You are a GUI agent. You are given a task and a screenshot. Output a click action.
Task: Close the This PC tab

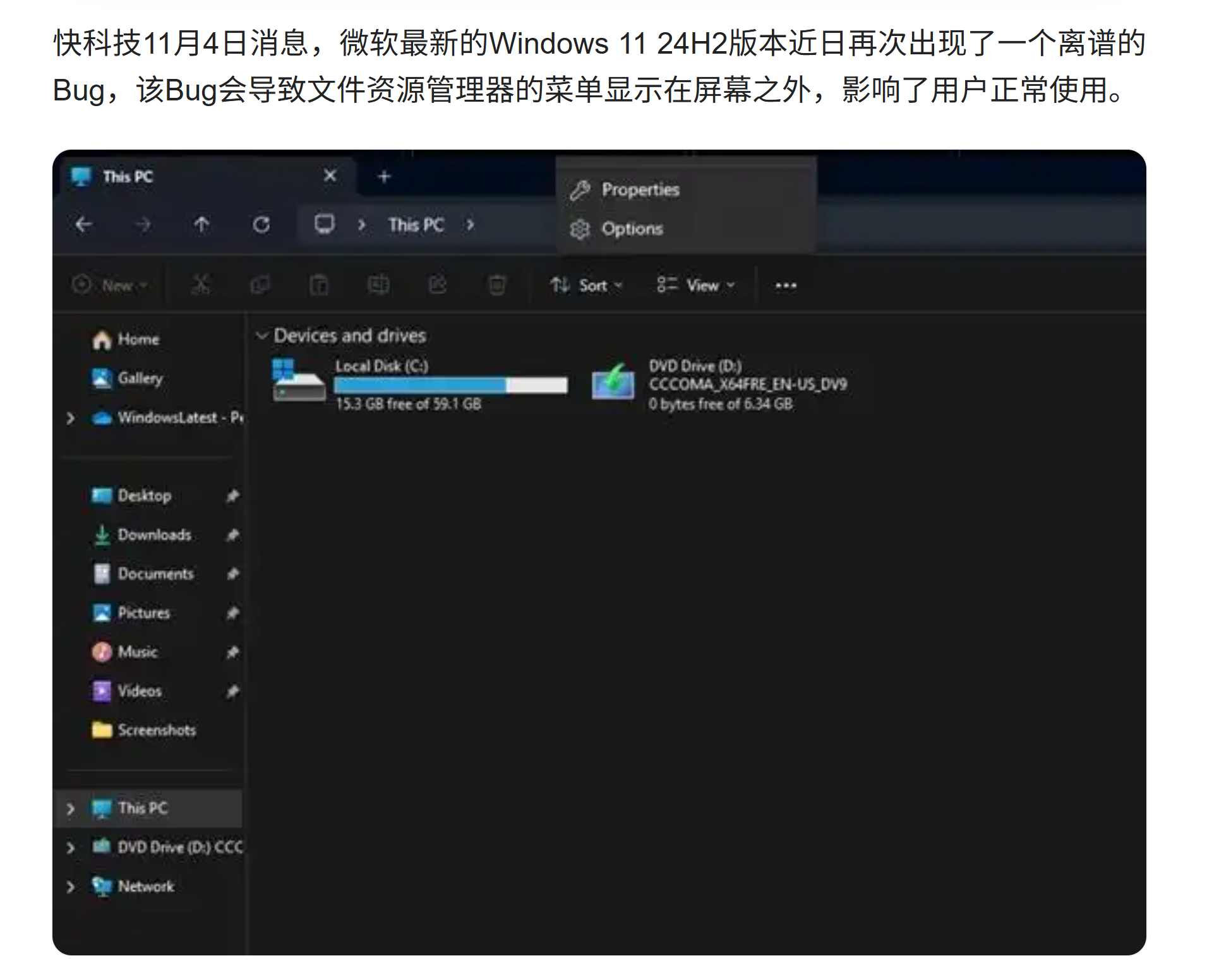pyautogui.click(x=330, y=176)
